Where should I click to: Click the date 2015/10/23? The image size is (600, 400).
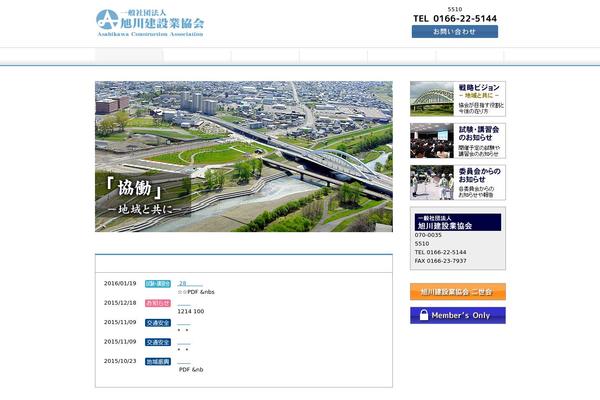[x=120, y=361]
